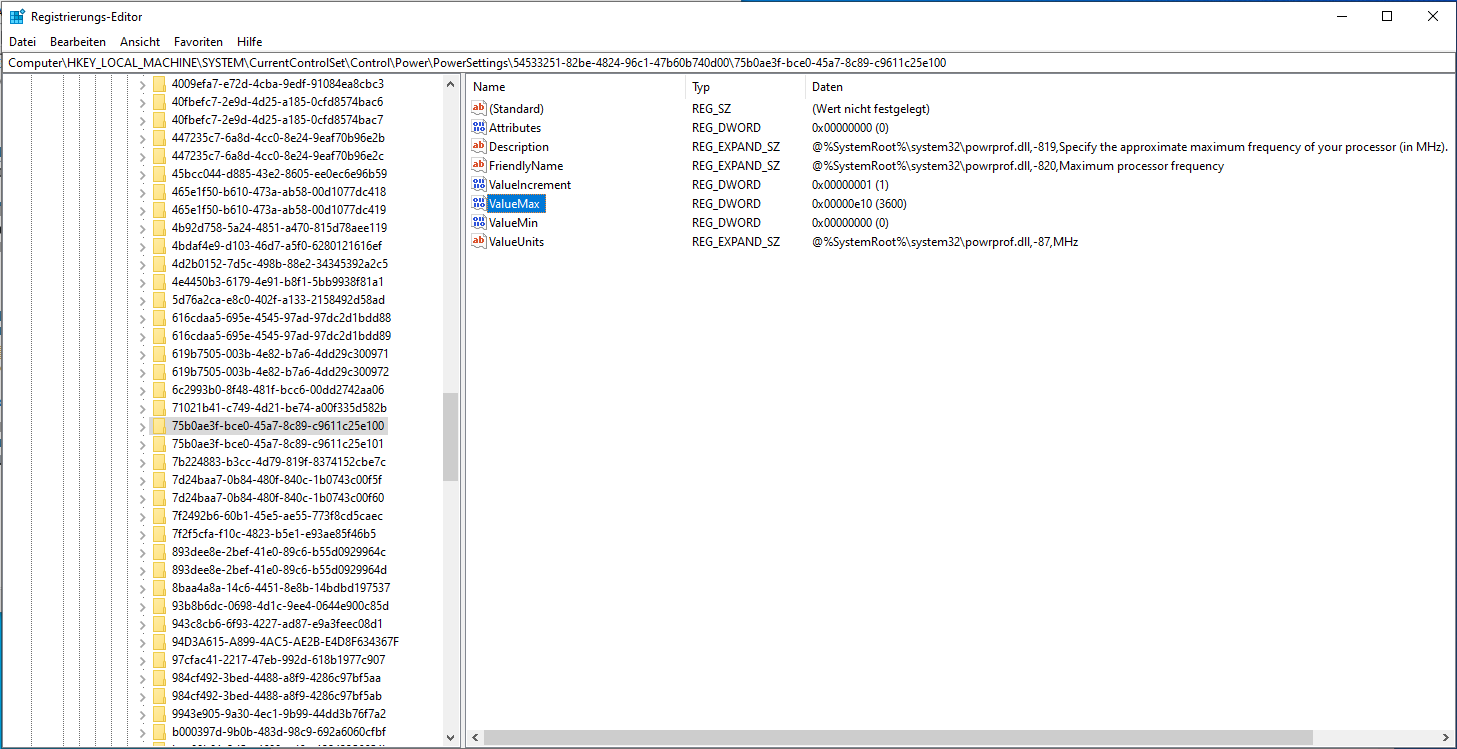Click the FriendlyName value icon

(x=479, y=165)
